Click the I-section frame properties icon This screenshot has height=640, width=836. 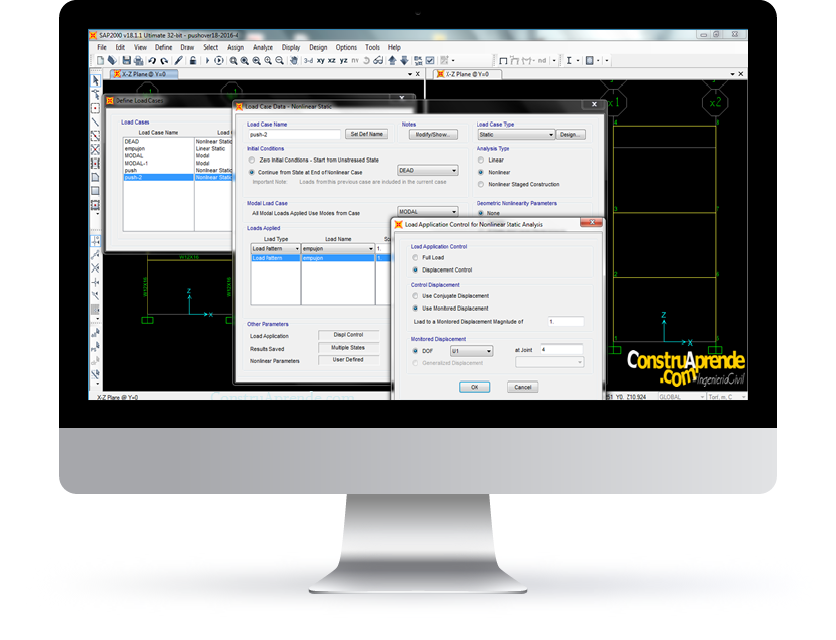(569, 61)
